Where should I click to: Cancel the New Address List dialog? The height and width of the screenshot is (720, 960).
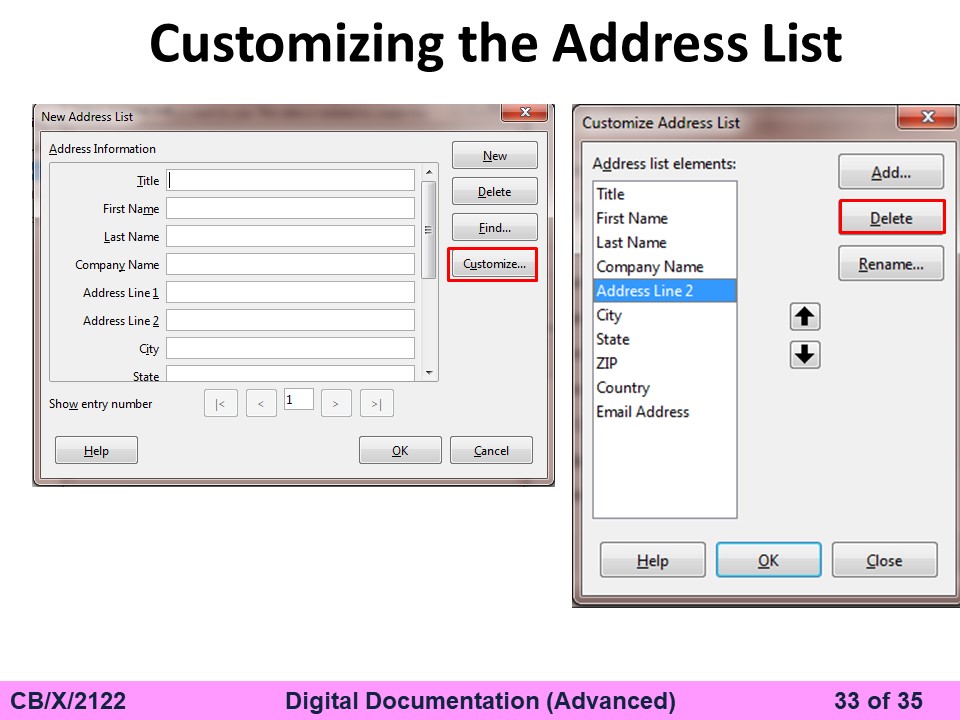pyautogui.click(x=491, y=451)
